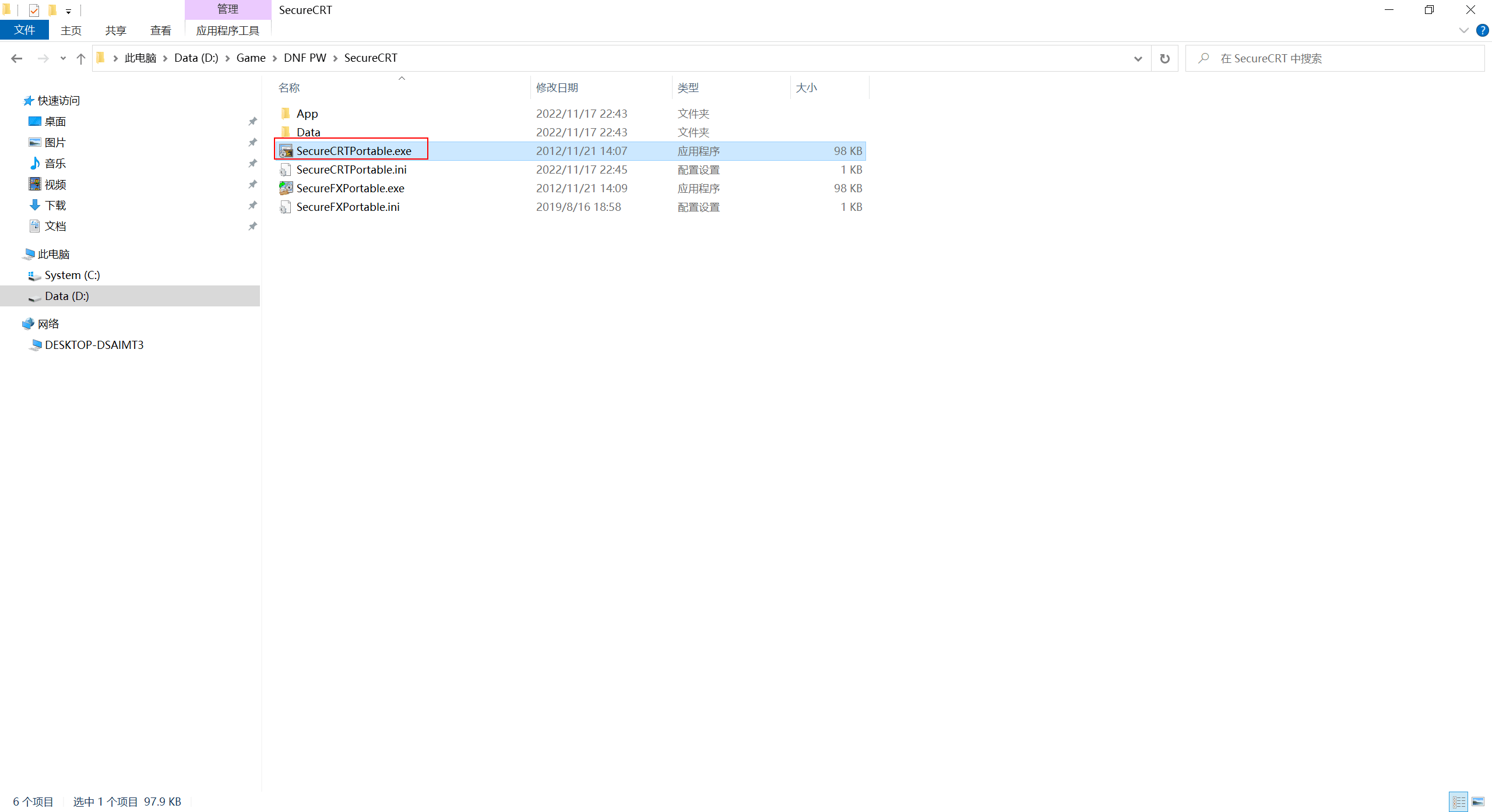
Task: Click the SecureFXPortable.exe file name
Action: coord(350,188)
